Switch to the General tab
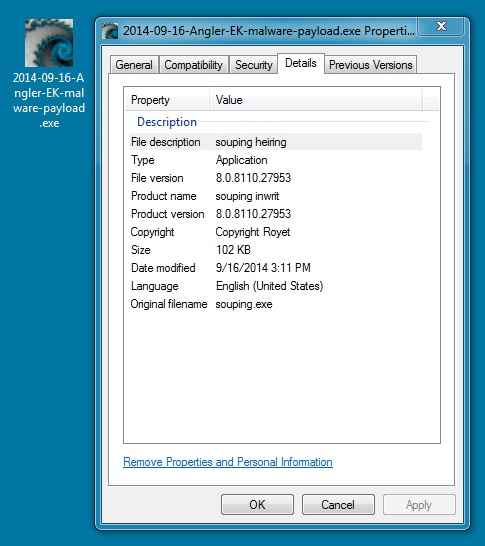Image resolution: width=485 pixels, height=546 pixels. pyautogui.click(x=134, y=65)
